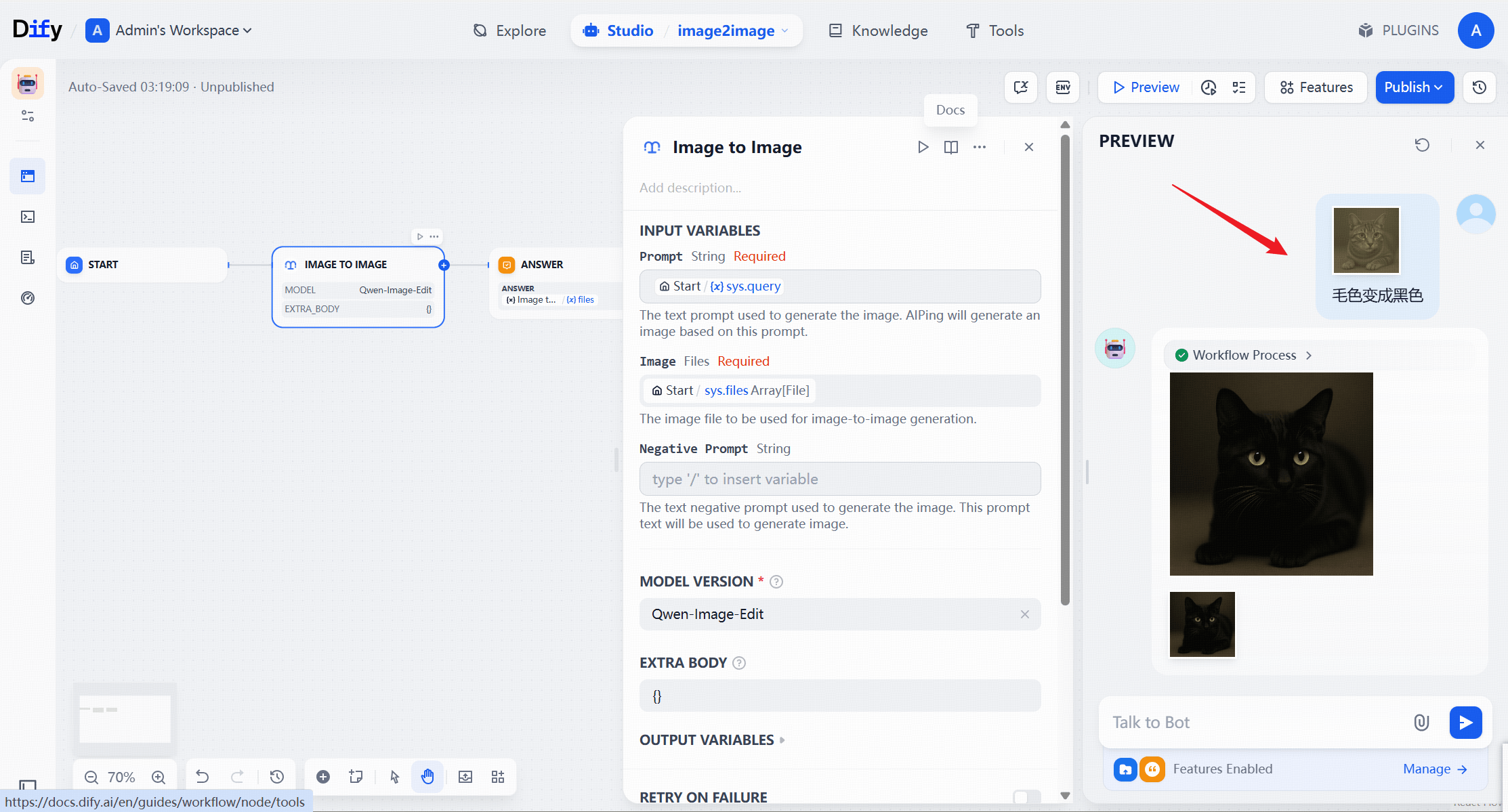1508x812 pixels.
Task: Click the Negative Prompt input field
Action: pyautogui.click(x=839, y=479)
